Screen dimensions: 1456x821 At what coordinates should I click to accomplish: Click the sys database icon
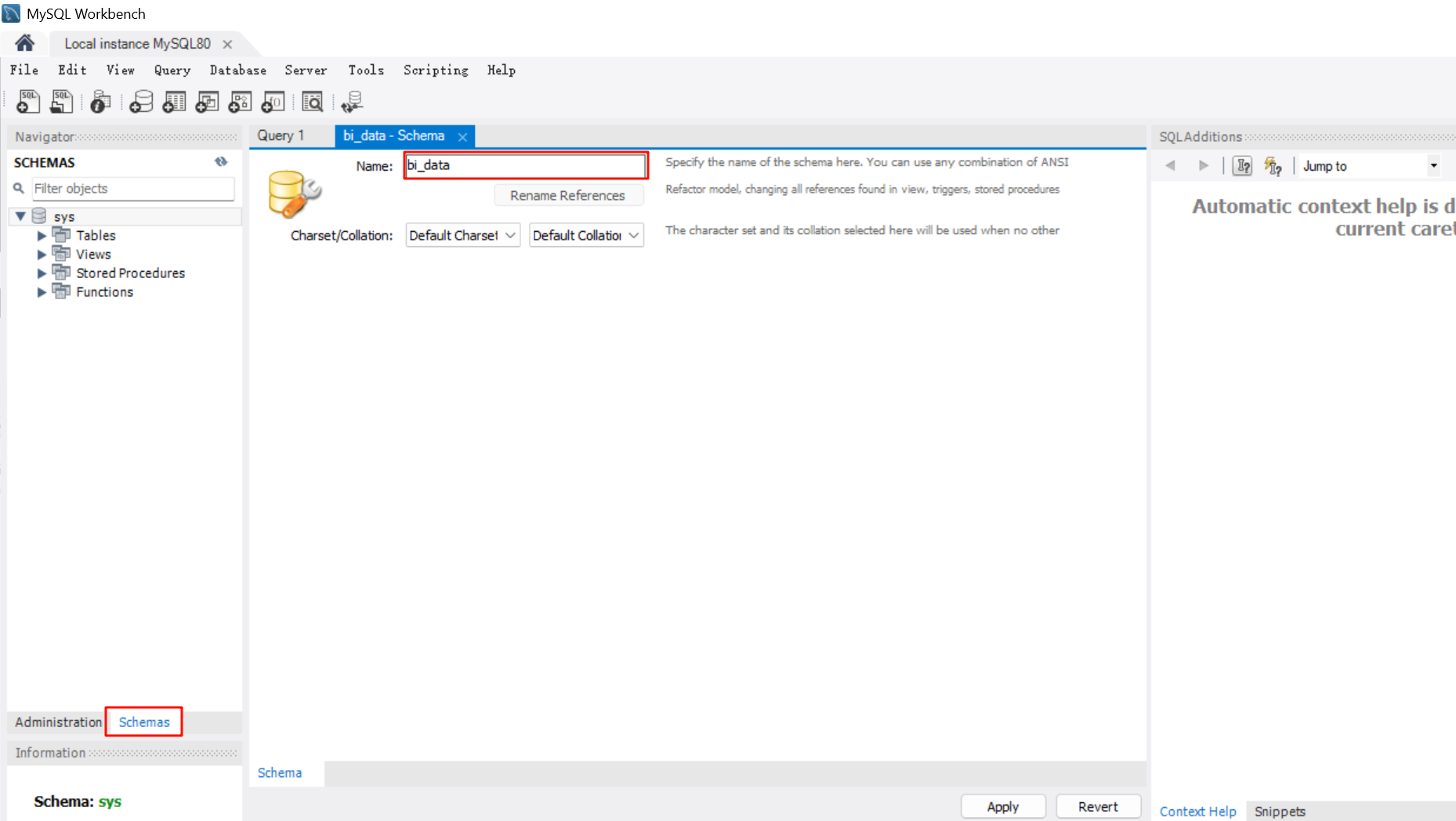coord(39,216)
